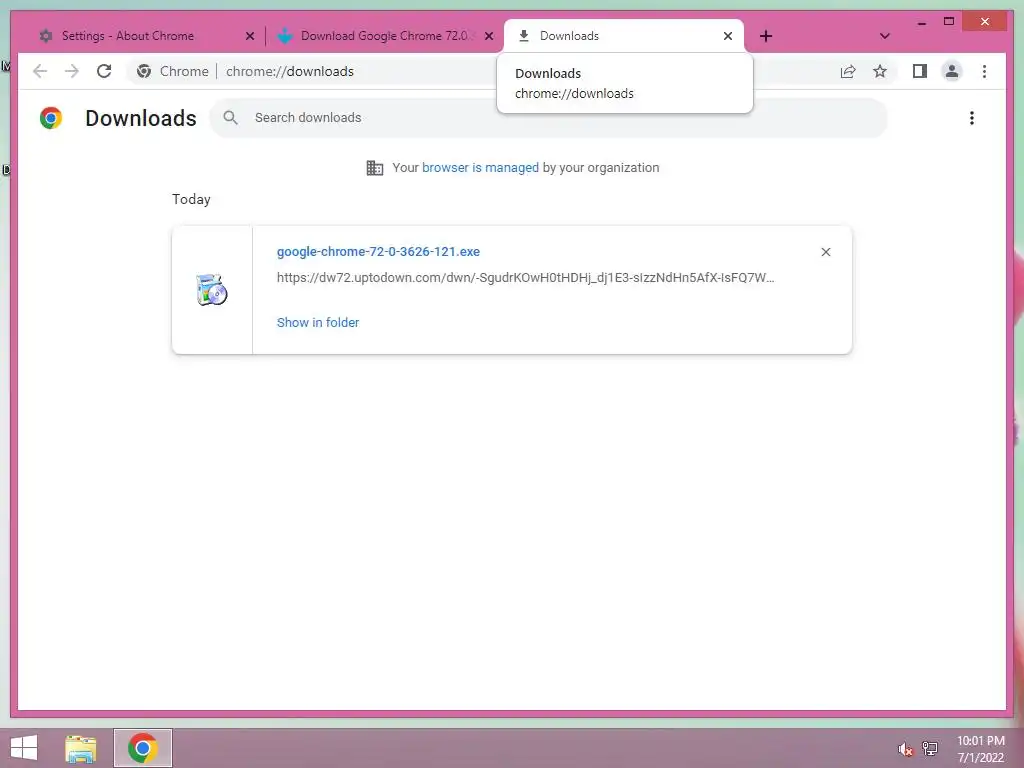The image size is (1024, 768).
Task: Maximize the Chrome window
Action: (949, 22)
